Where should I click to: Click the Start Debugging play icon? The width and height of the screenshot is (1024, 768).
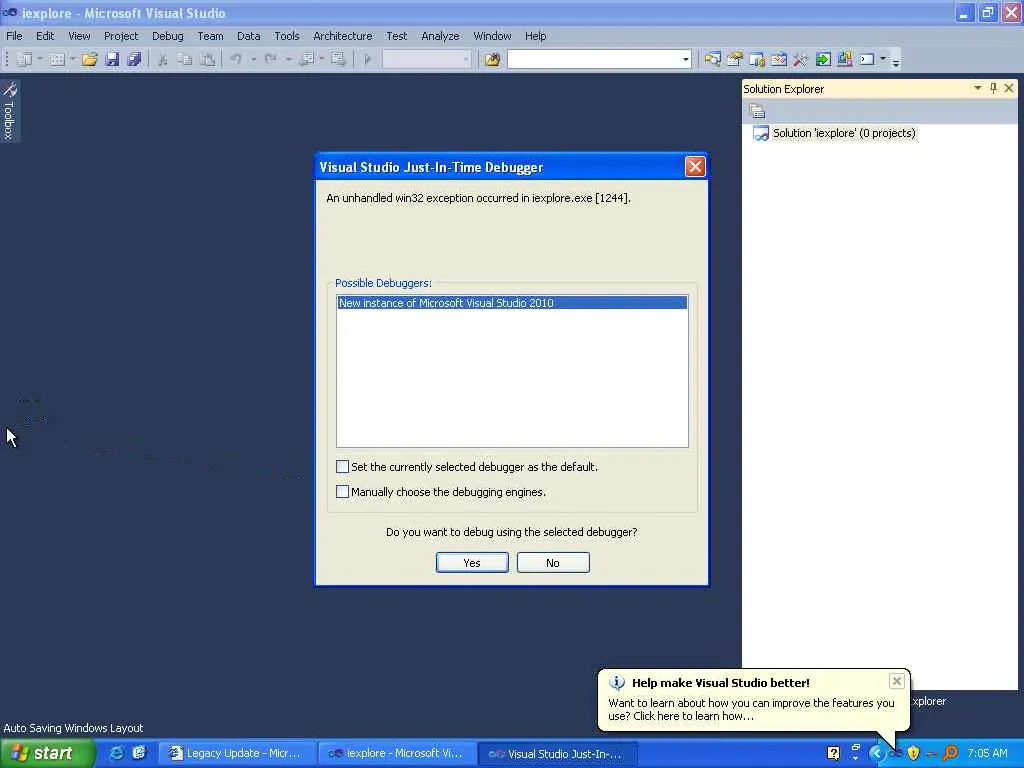pos(367,59)
